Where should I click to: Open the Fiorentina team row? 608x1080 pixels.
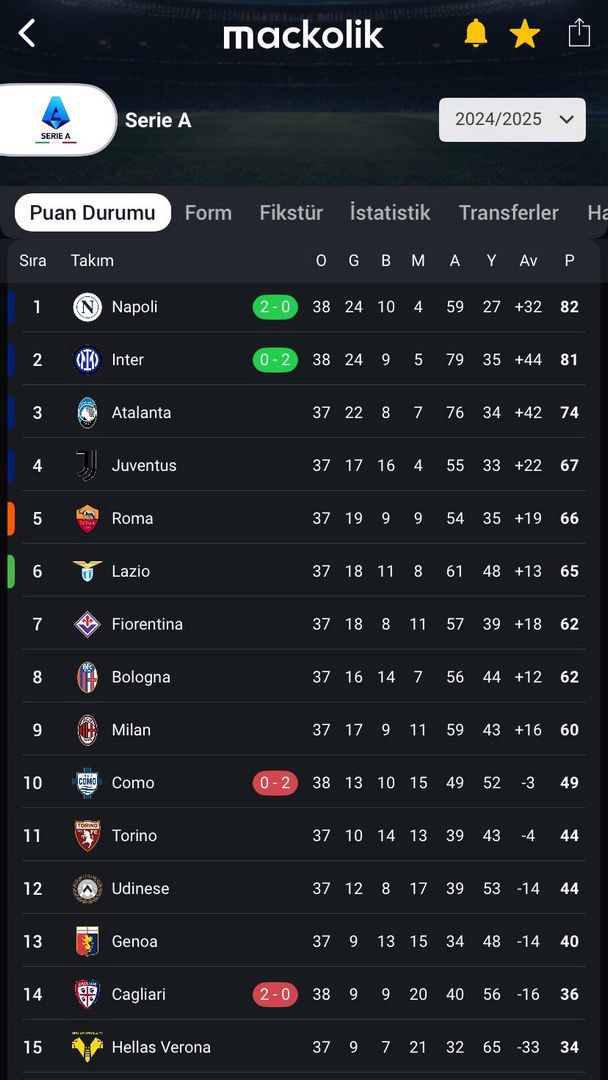coord(304,624)
